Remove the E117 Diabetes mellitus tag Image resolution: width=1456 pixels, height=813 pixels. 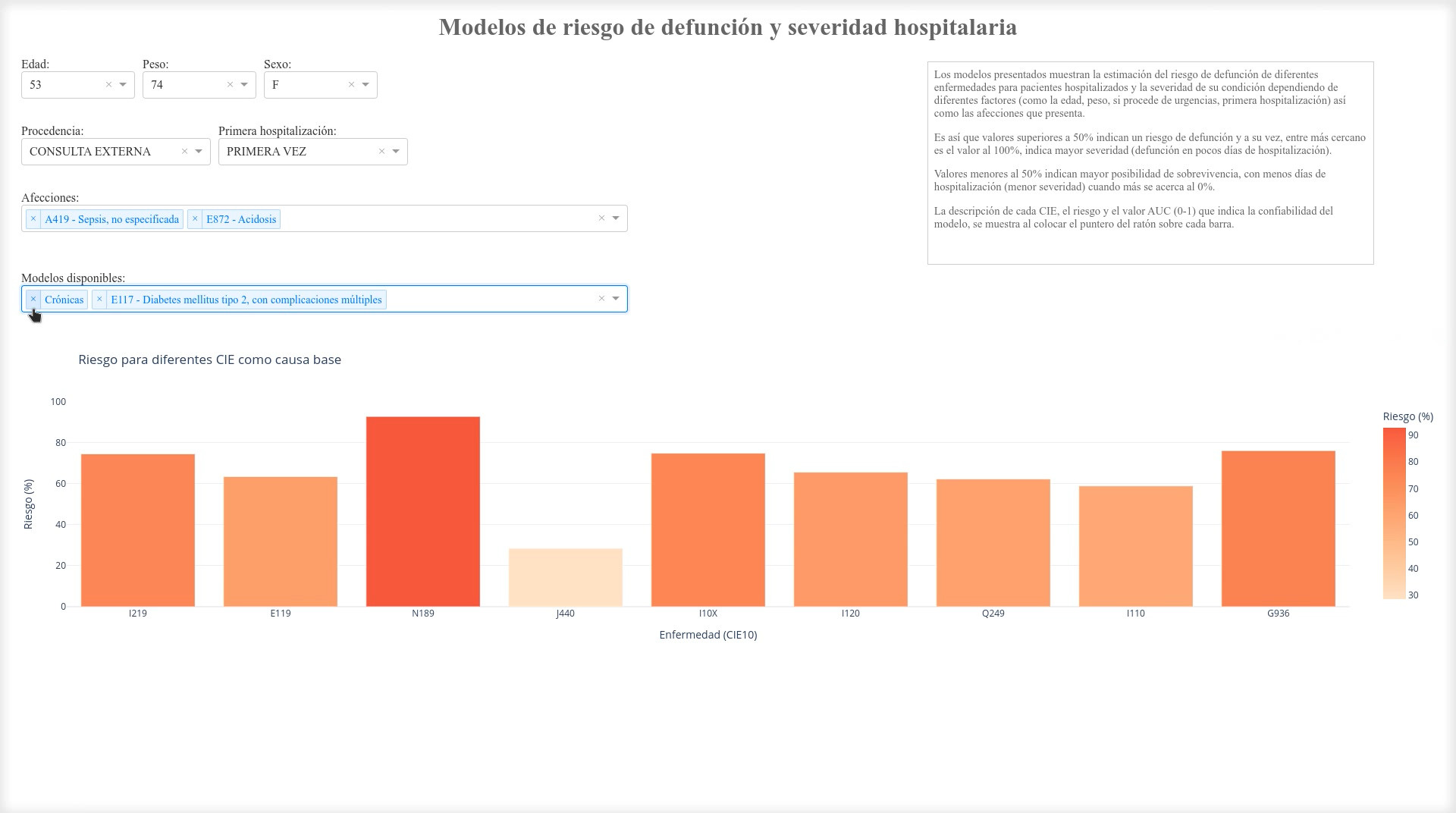coord(99,300)
